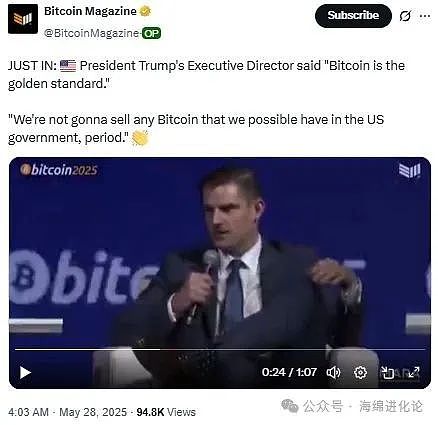Click the green OP badge

point(152,33)
